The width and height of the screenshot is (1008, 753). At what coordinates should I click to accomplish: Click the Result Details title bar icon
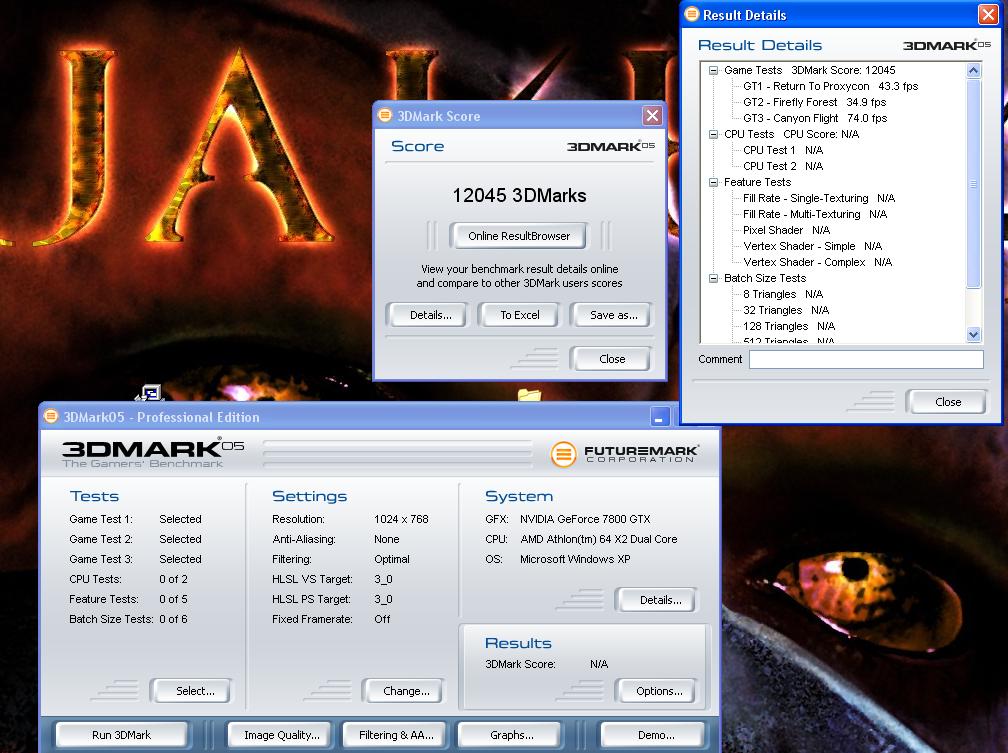[692, 14]
